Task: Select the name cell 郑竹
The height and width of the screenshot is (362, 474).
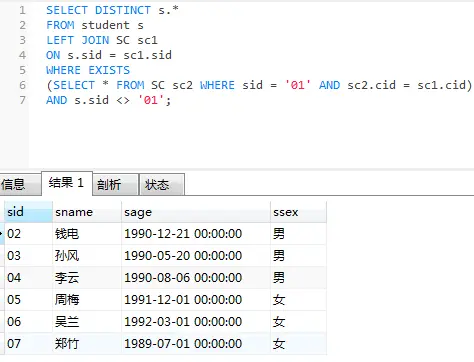Action: [87, 344]
